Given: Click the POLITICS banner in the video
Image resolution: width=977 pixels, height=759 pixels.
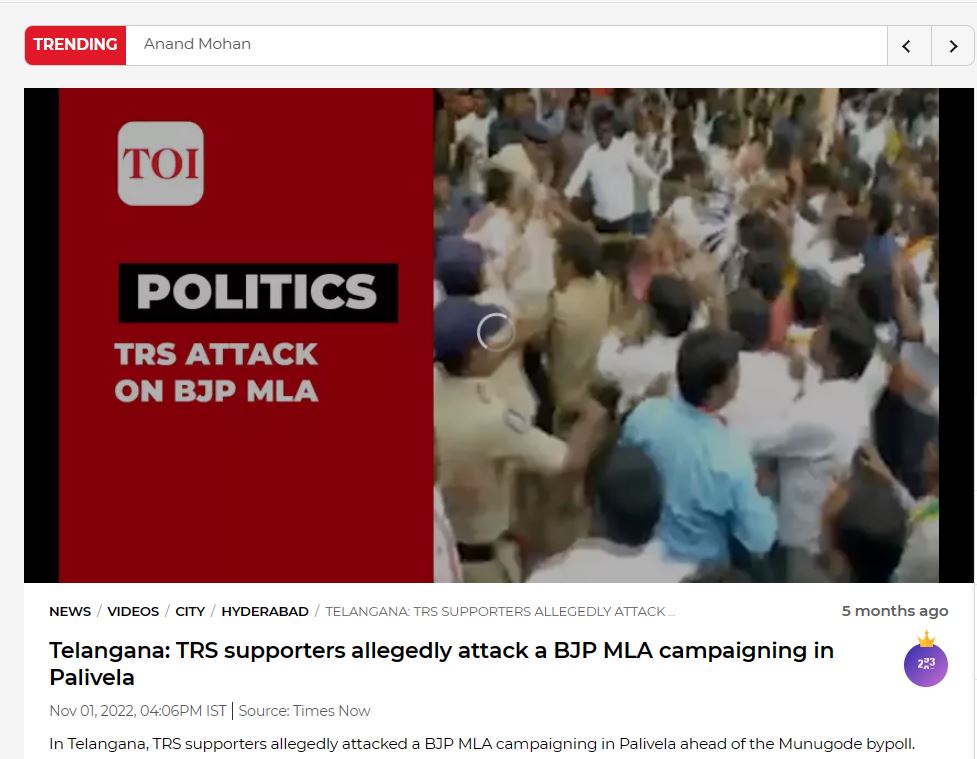Looking at the screenshot, I should [x=258, y=292].
